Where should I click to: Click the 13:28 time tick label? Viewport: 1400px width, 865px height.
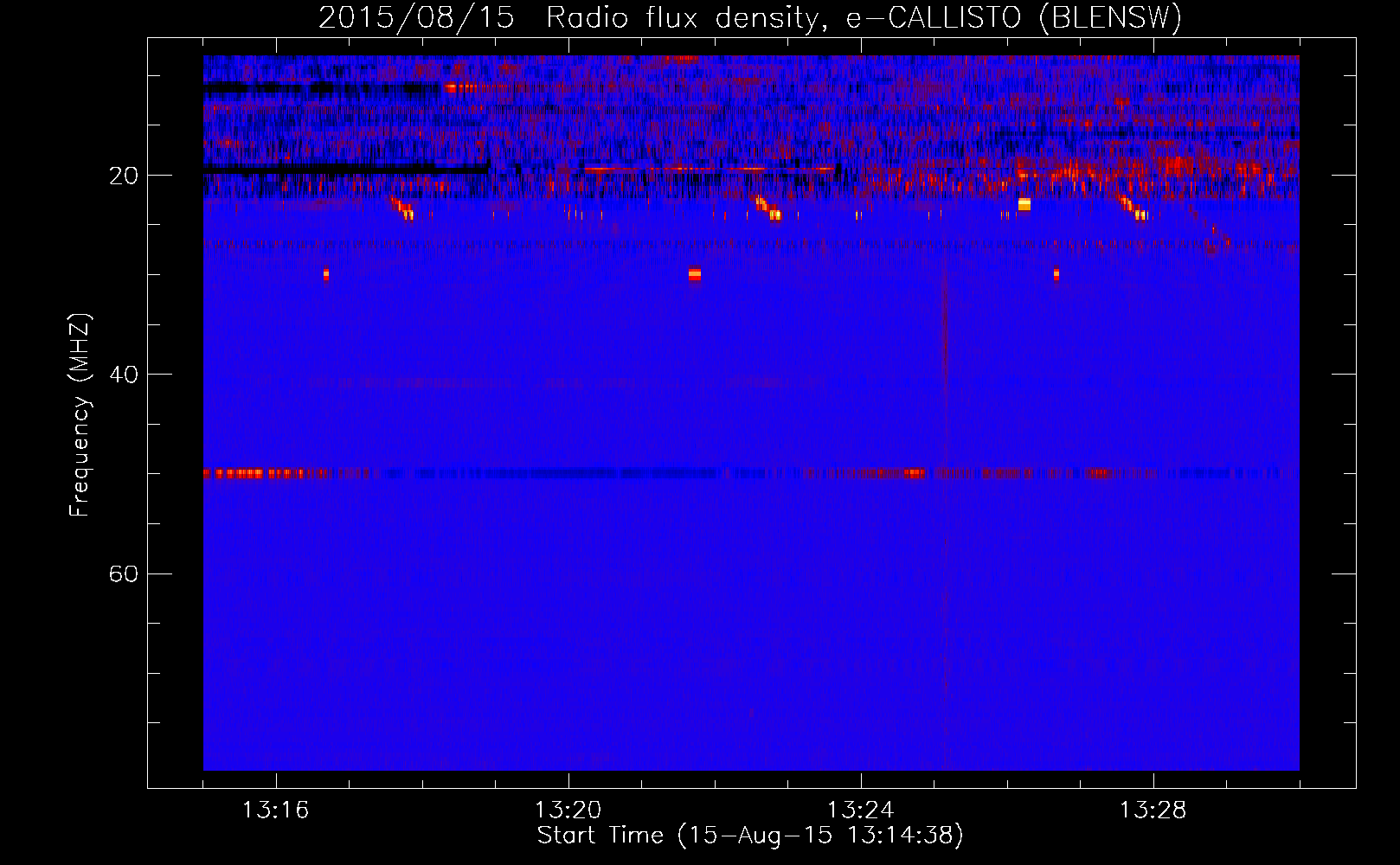[x=1153, y=811]
